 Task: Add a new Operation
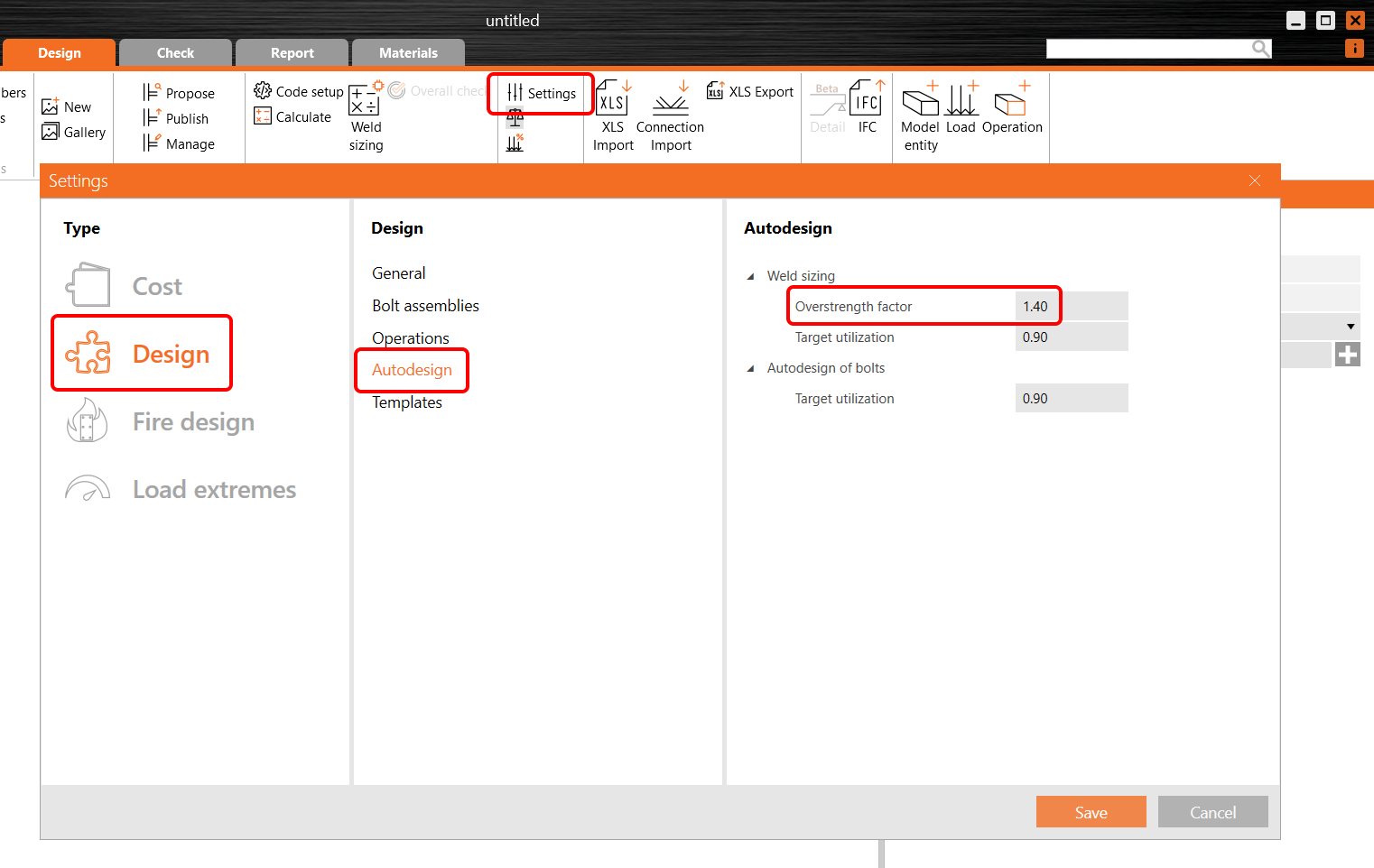(x=1011, y=101)
